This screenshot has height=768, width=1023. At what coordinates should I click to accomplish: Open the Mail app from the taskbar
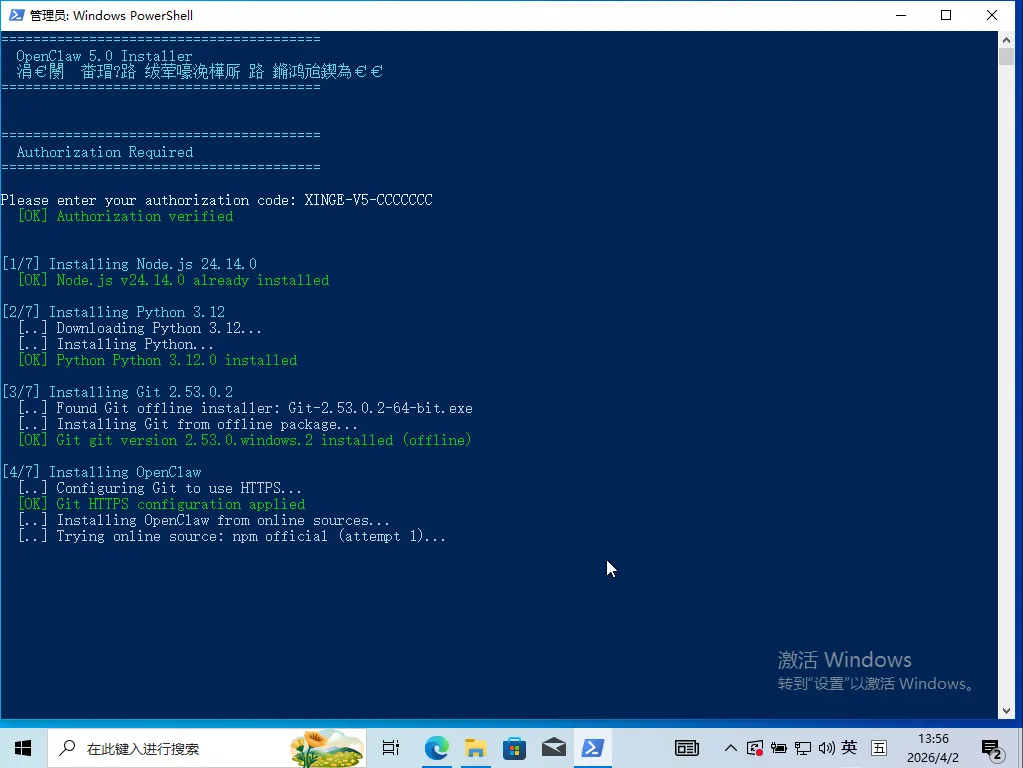[553, 748]
